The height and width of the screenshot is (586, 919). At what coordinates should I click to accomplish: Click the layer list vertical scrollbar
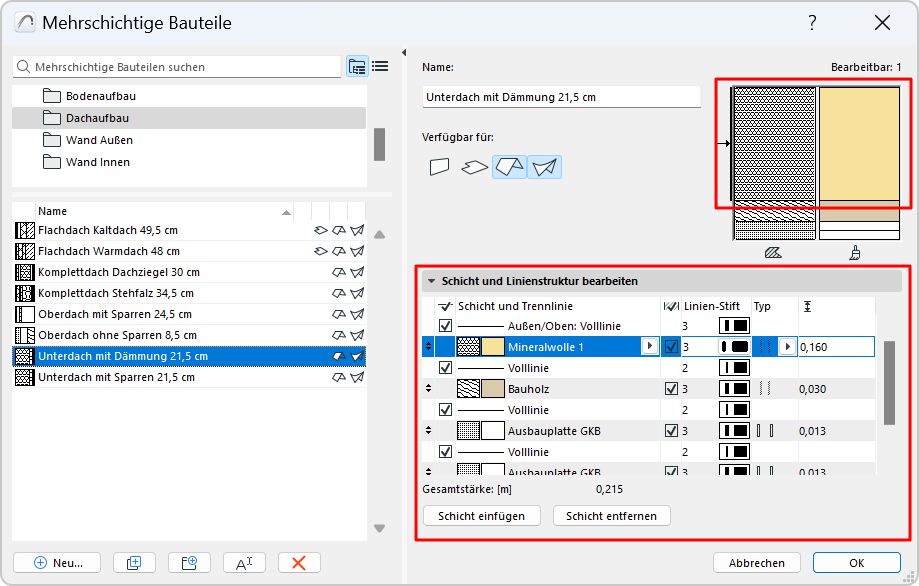tap(890, 383)
